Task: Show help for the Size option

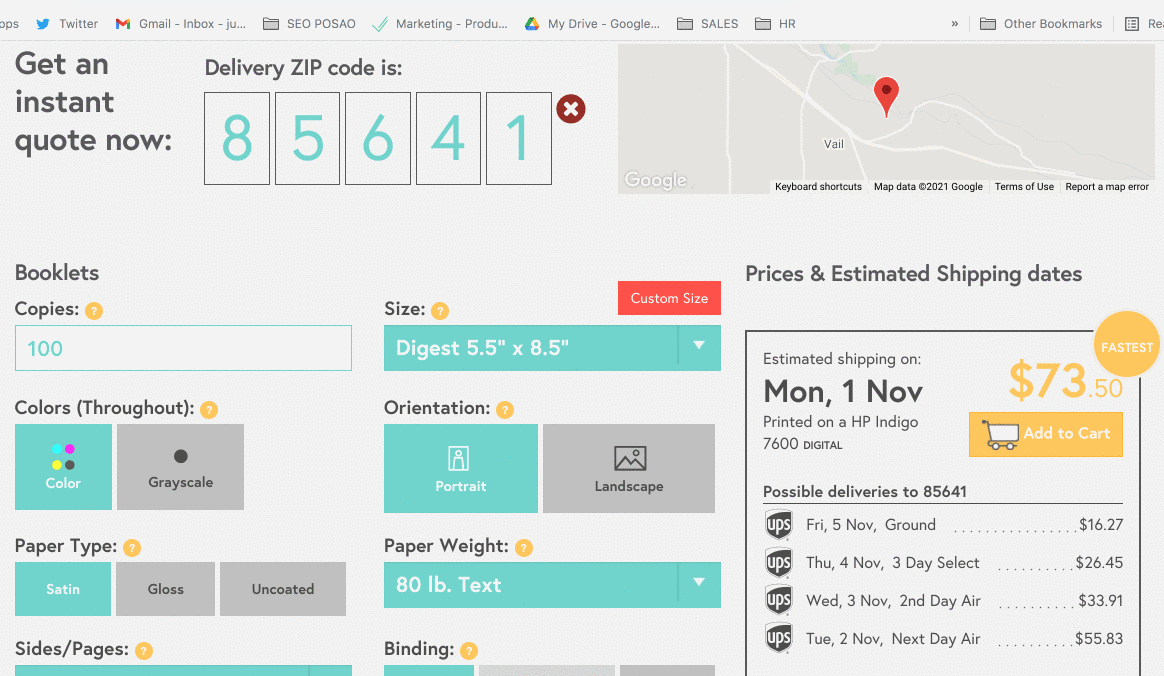Action: click(440, 311)
